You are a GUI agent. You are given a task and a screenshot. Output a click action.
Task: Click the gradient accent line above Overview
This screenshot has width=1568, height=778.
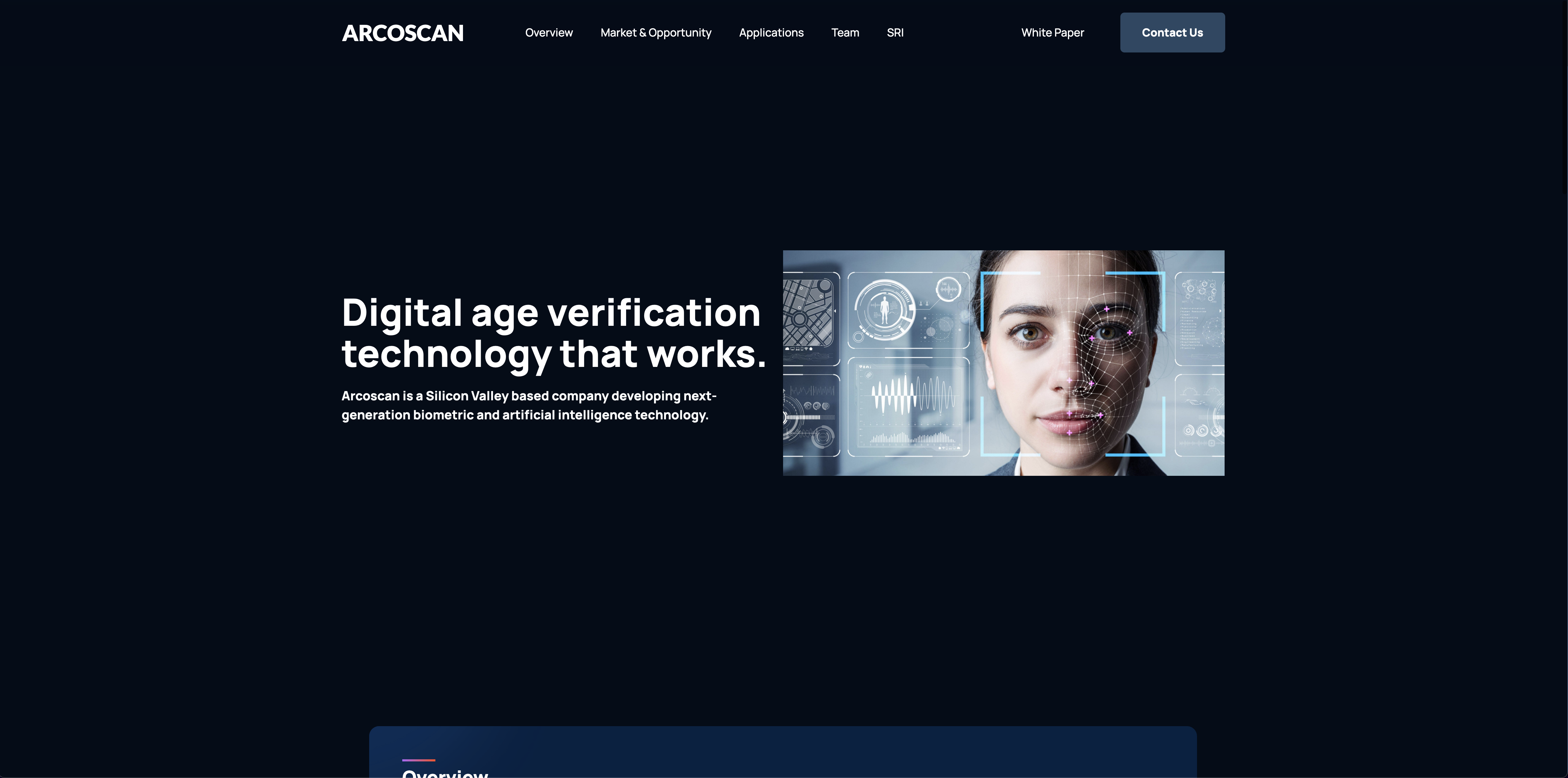coord(419,760)
